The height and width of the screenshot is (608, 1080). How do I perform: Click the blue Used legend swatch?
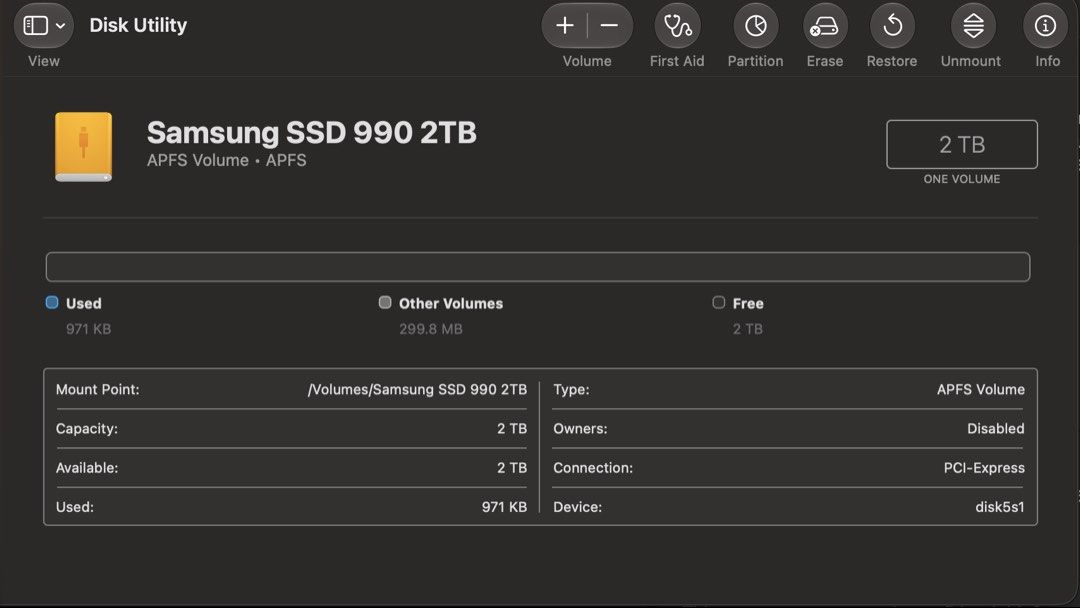click(52, 302)
